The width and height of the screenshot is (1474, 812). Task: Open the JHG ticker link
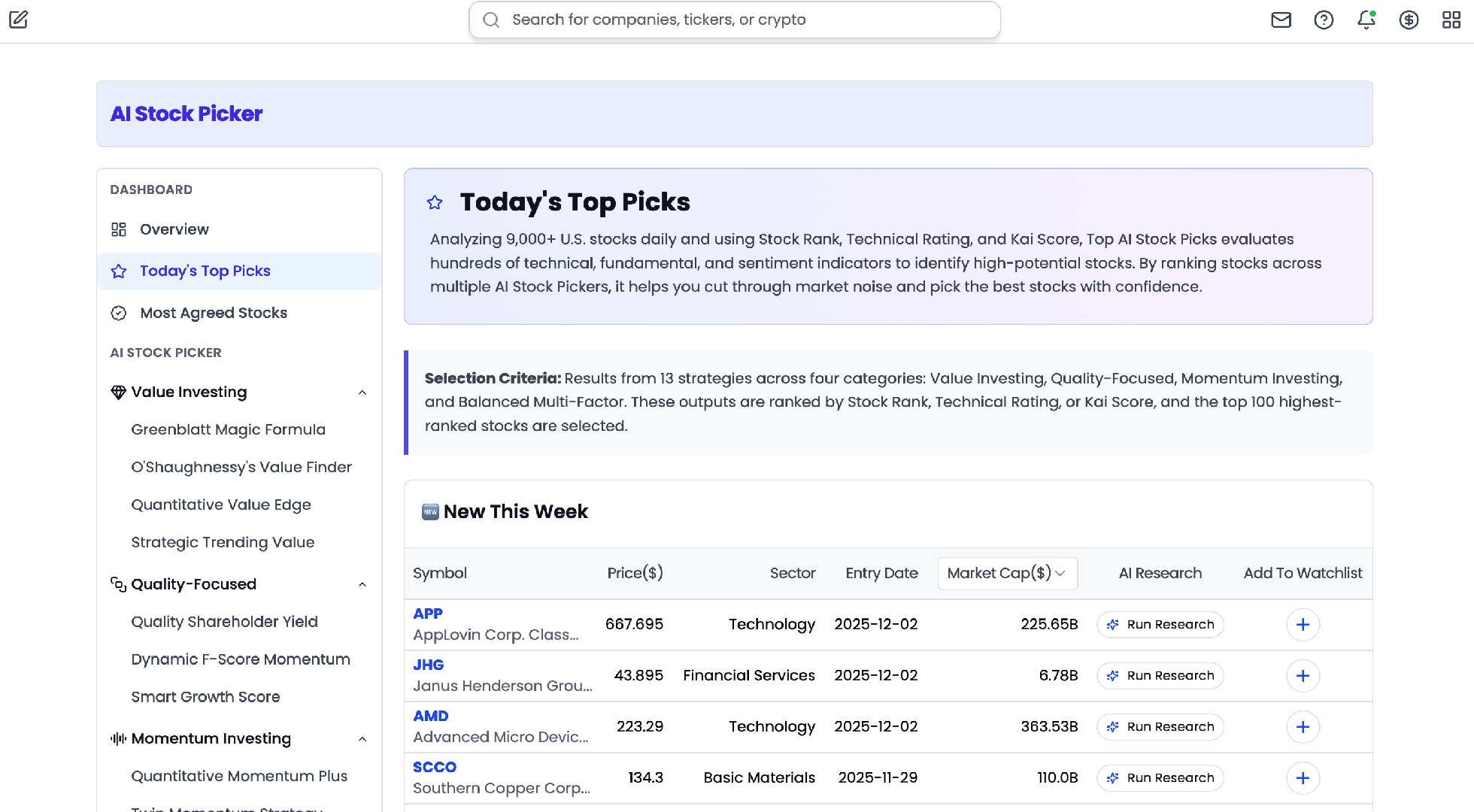[x=428, y=665]
